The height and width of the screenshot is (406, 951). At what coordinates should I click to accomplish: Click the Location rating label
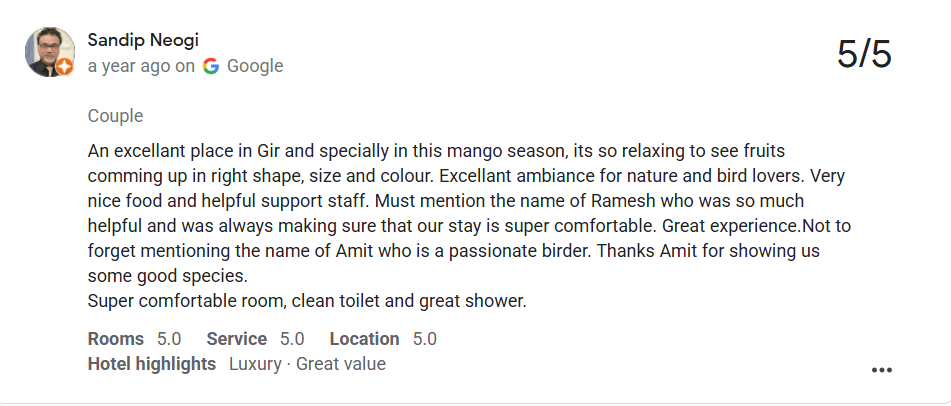tap(365, 339)
